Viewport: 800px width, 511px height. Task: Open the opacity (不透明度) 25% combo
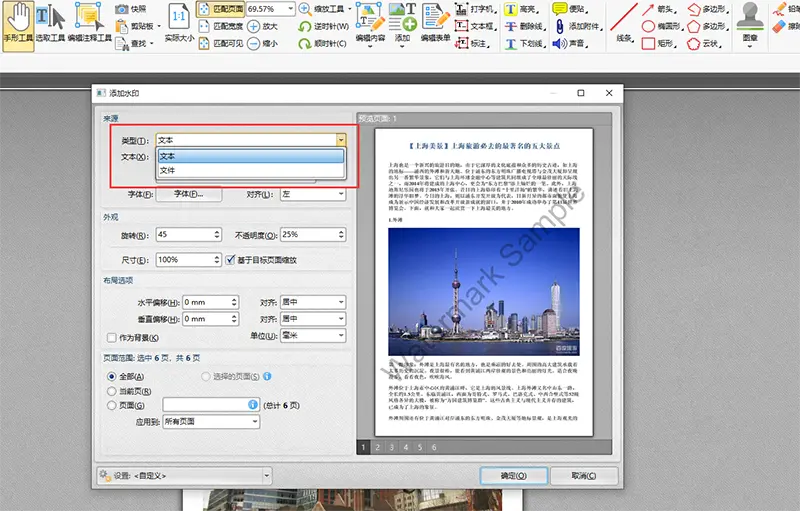coord(313,235)
